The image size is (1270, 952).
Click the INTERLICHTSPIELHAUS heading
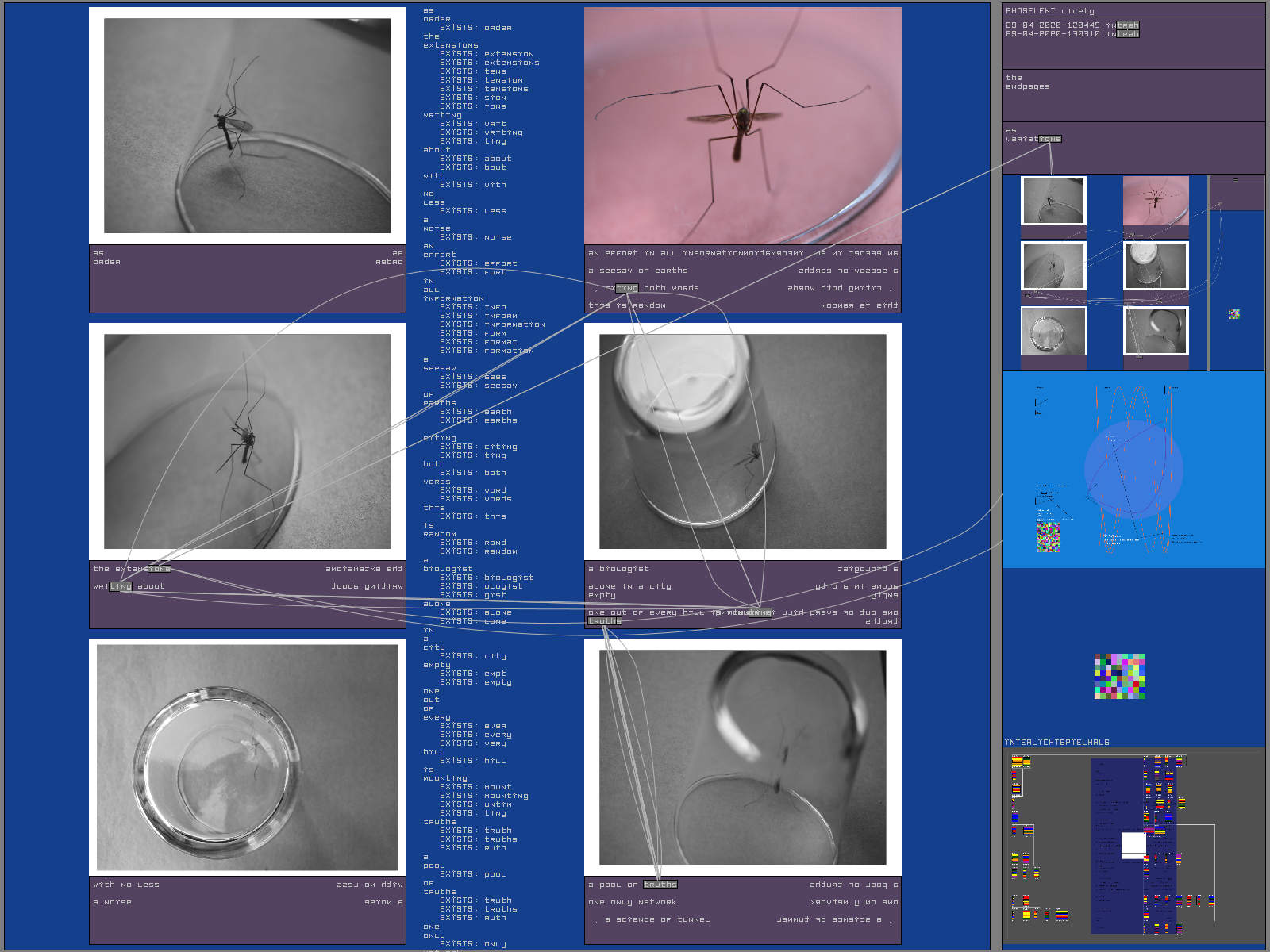(x=1056, y=743)
